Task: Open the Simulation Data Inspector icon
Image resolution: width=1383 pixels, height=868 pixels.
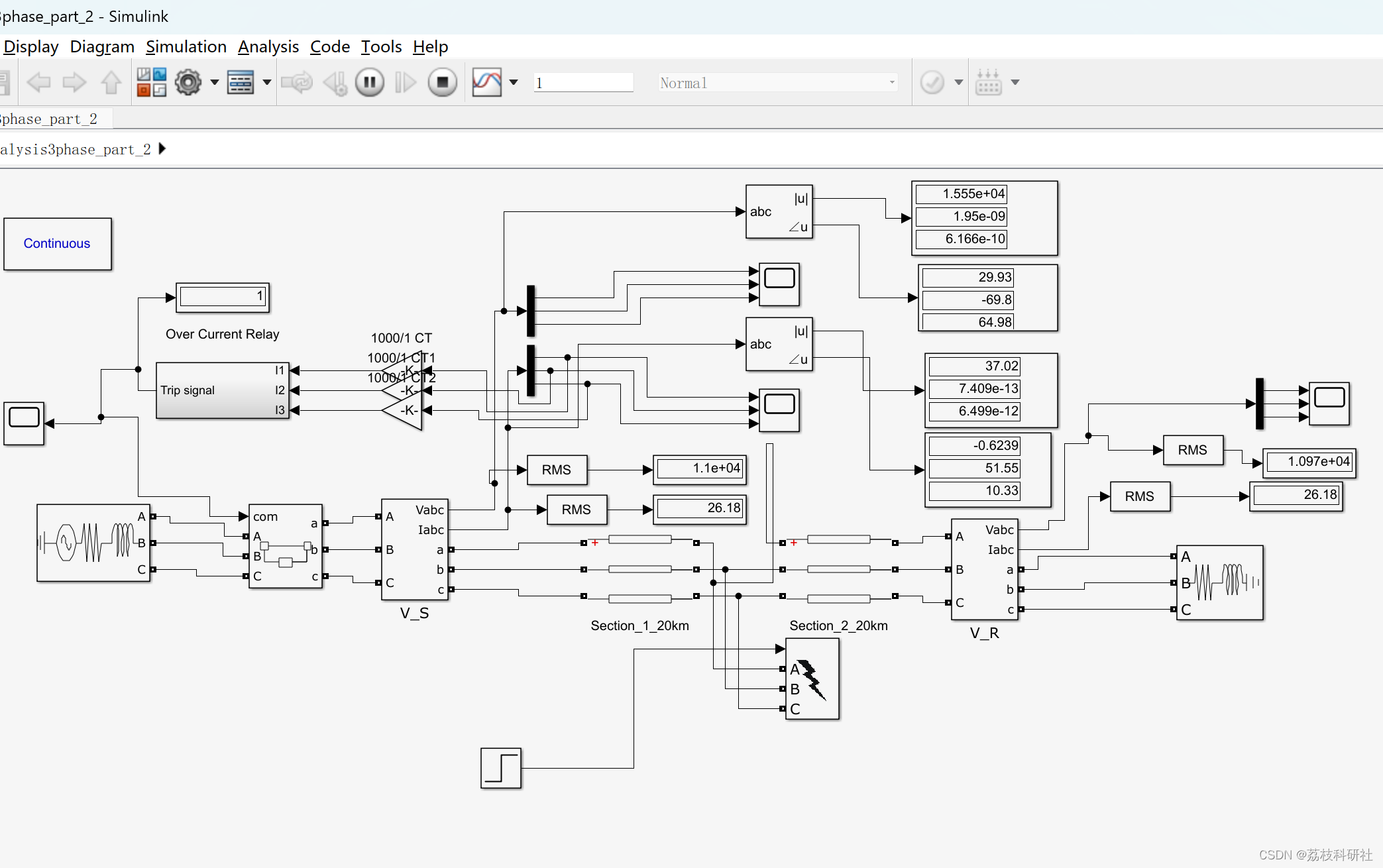Action: 487,83
